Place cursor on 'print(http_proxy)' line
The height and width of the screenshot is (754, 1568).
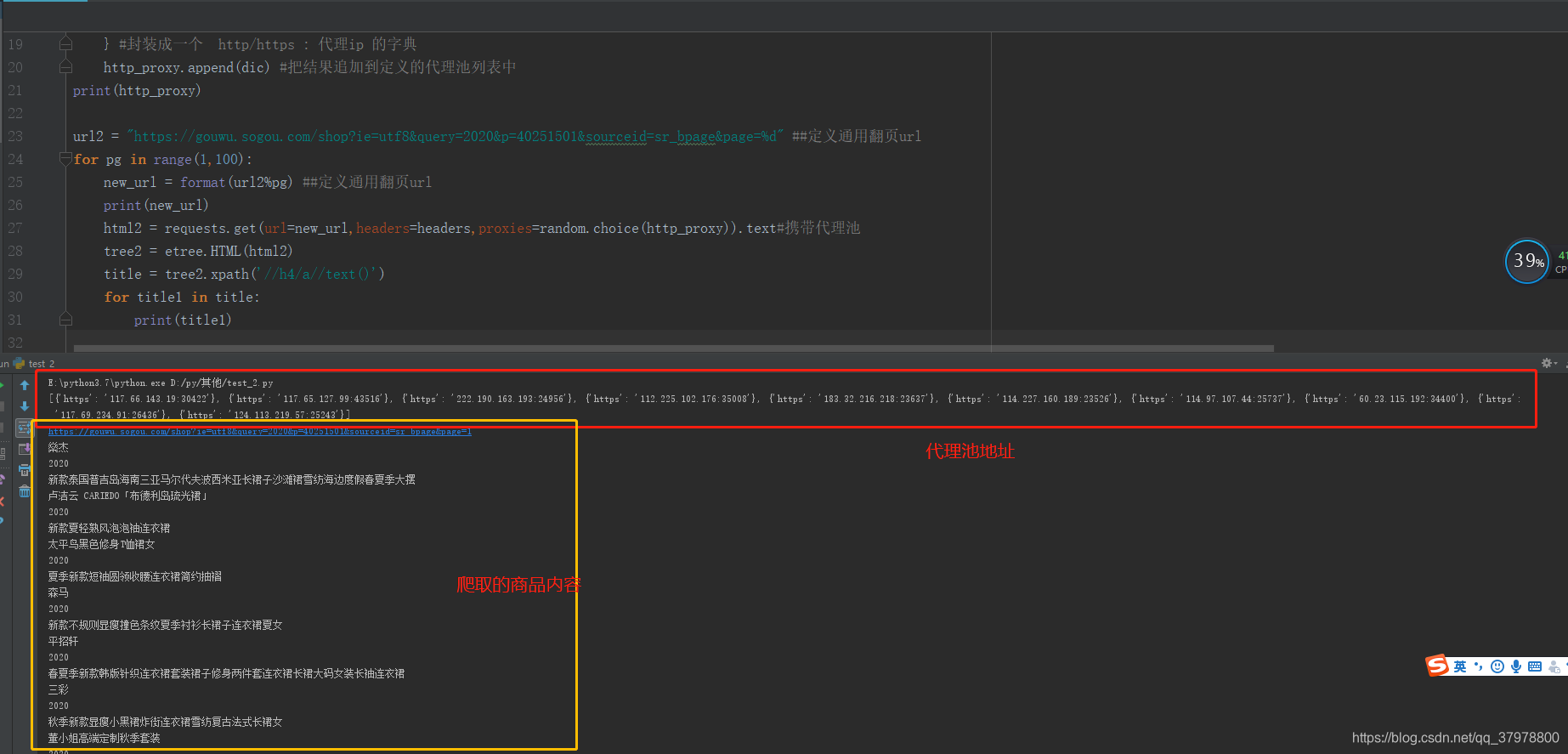137,90
